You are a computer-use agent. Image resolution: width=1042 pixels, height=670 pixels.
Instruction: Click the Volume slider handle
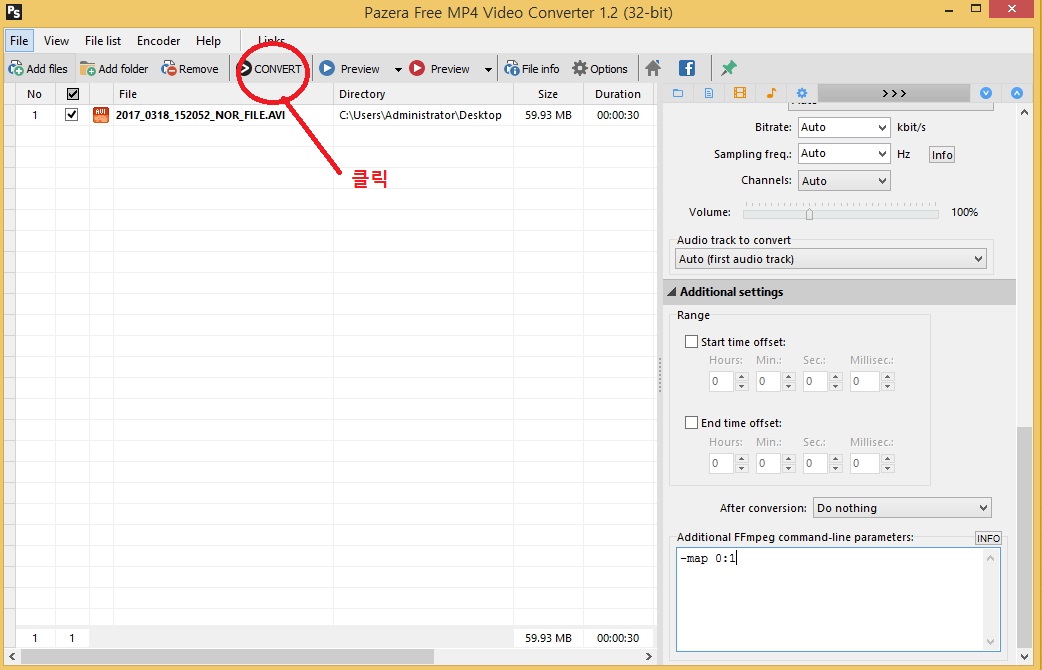[809, 213]
